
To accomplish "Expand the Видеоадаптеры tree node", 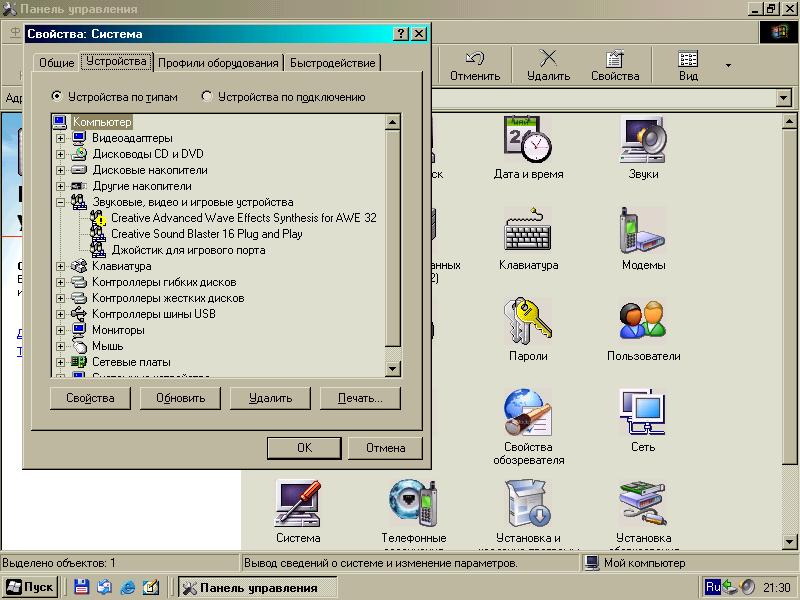I will [60, 138].
